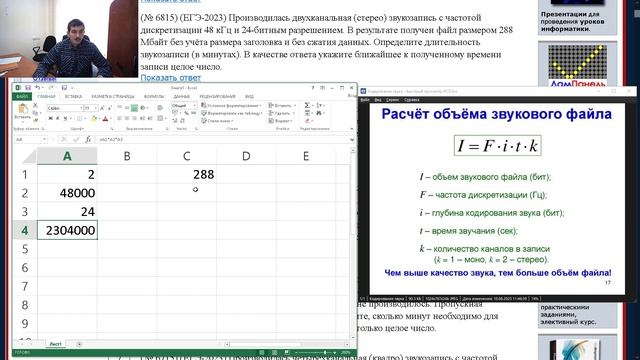This screenshot has width=640, height=360.
Task: Switch to the Formulas ribbon tab
Action: (x=154, y=97)
